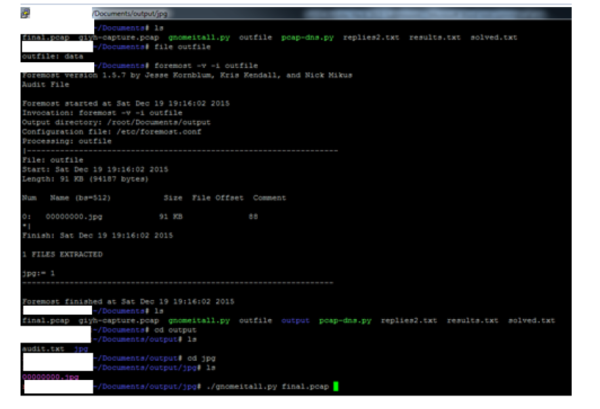
Task: Click the terminal icon in the title bar
Action: (x=25, y=13)
